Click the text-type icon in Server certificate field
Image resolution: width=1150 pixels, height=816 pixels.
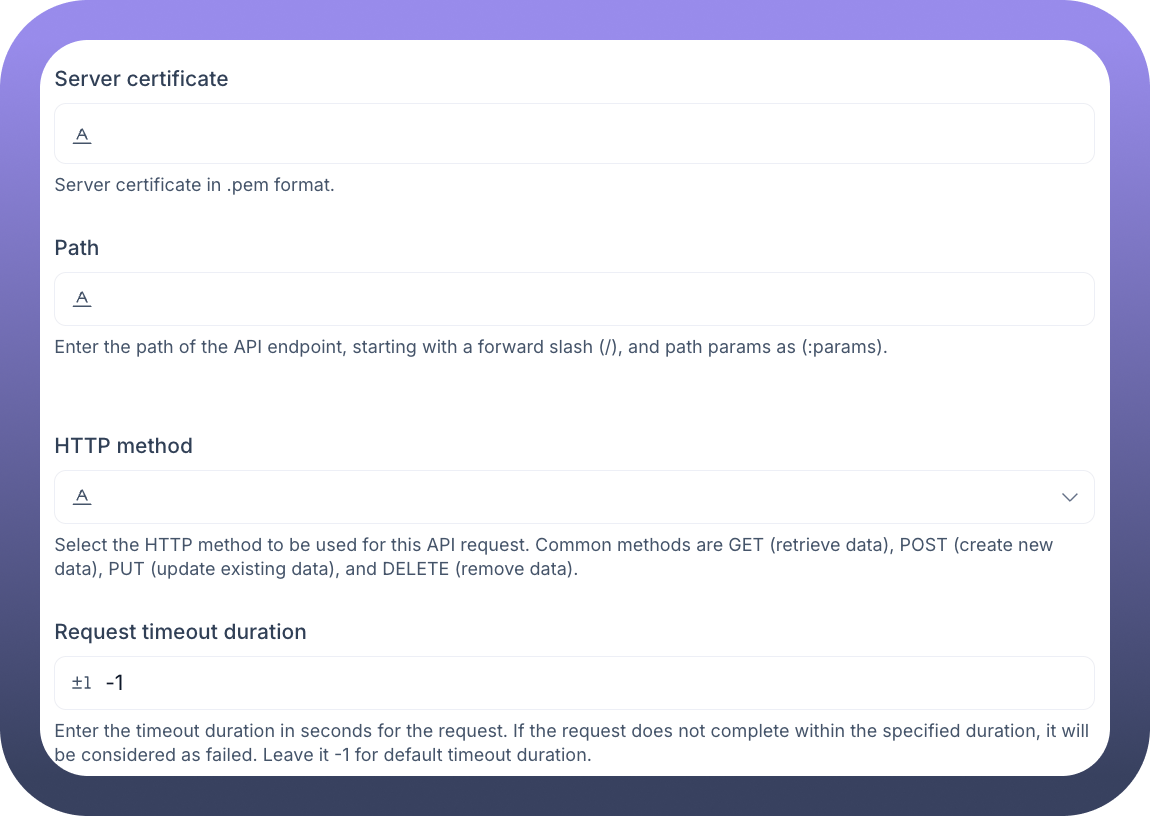click(x=82, y=135)
